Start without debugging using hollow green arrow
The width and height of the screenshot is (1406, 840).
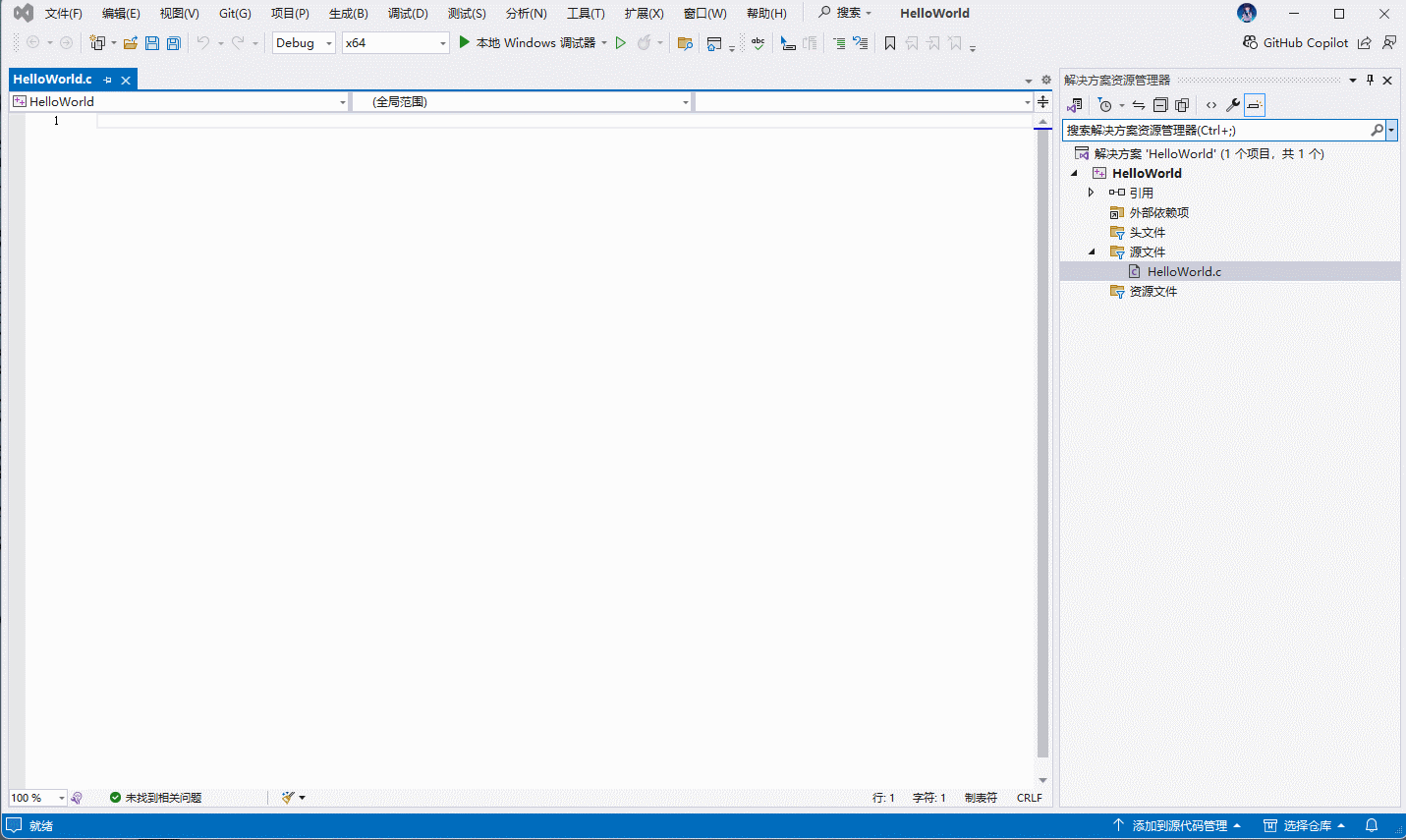tap(621, 43)
